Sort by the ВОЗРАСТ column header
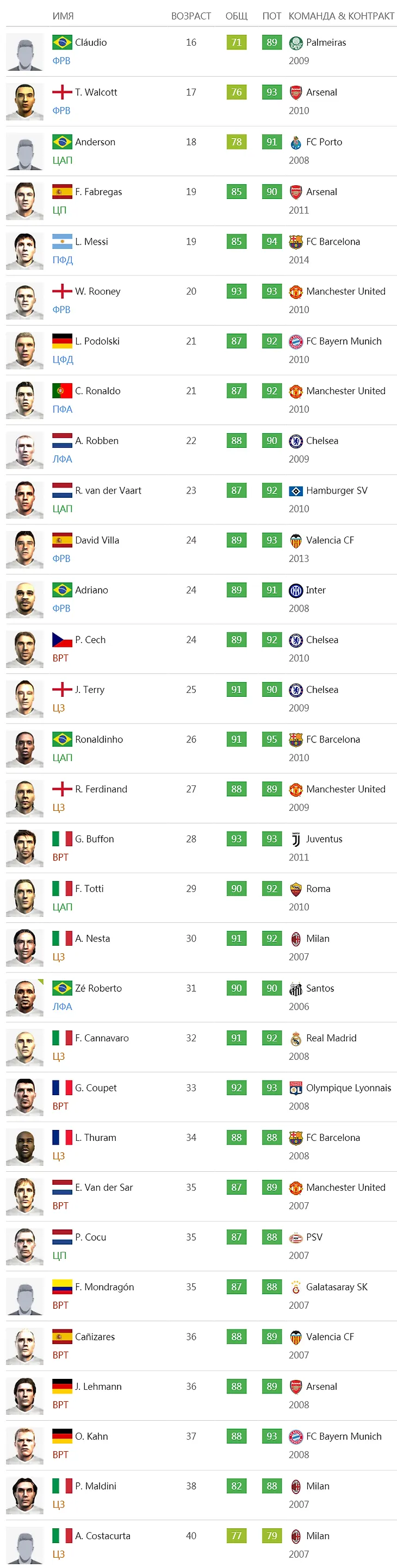This screenshot has height=1568, width=397. point(191,16)
